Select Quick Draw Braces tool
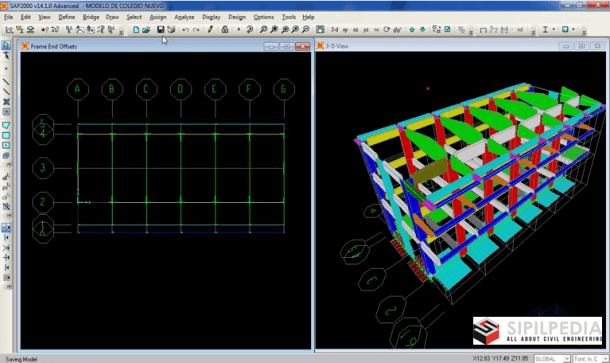 pos(6,102)
